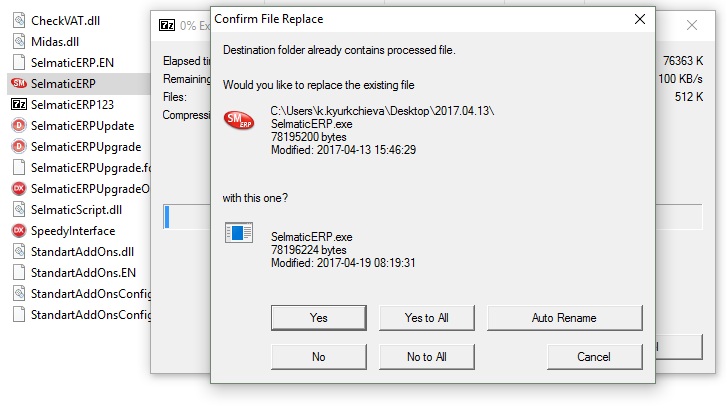This screenshot has width=726, height=406.
Task: Select the SelmaticERPUpdate installer icon
Action: pos(19,125)
